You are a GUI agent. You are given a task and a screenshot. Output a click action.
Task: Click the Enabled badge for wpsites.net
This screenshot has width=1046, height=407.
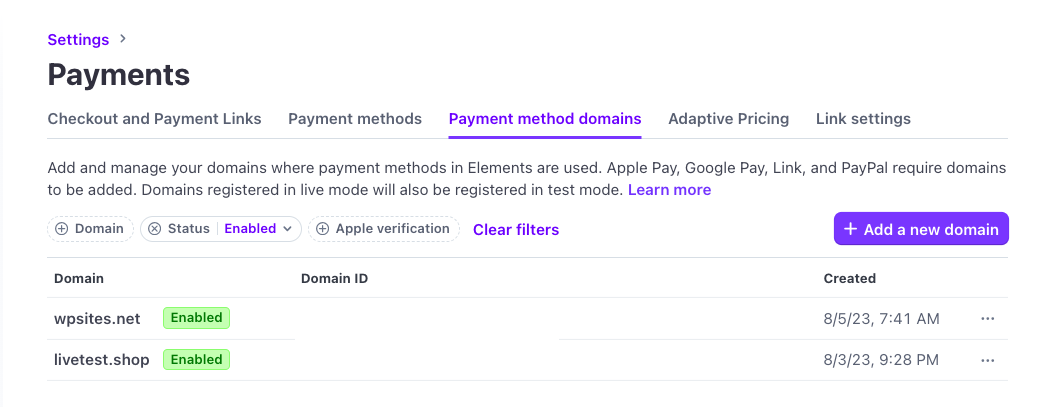click(x=196, y=318)
